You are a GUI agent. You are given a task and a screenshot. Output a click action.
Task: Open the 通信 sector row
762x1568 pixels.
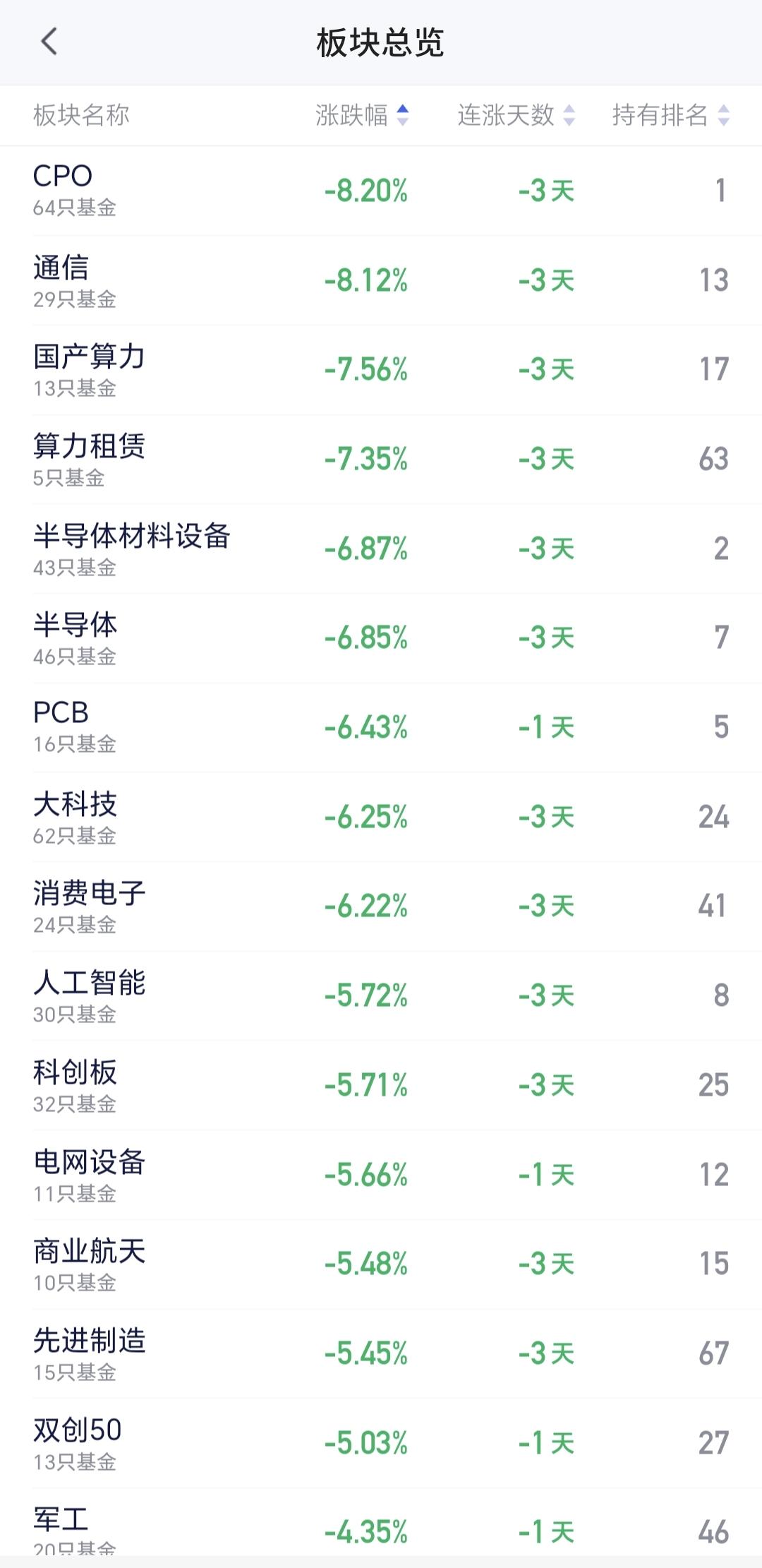click(x=381, y=280)
